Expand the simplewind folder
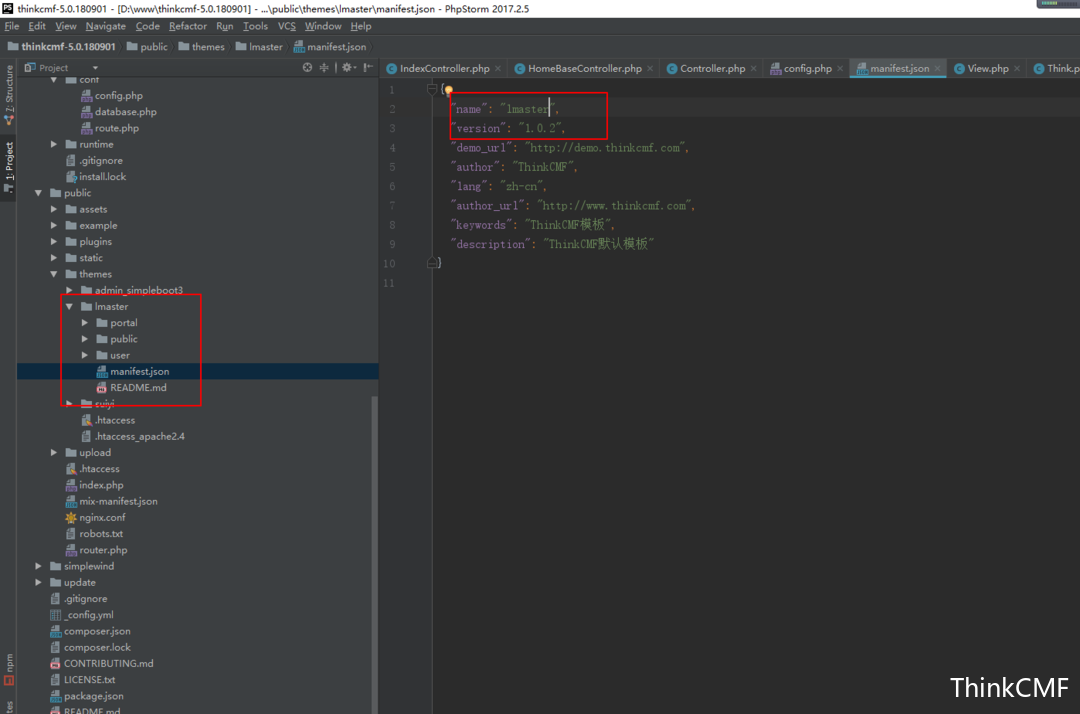Viewport: 1080px width, 714px height. (x=39, y=566)
